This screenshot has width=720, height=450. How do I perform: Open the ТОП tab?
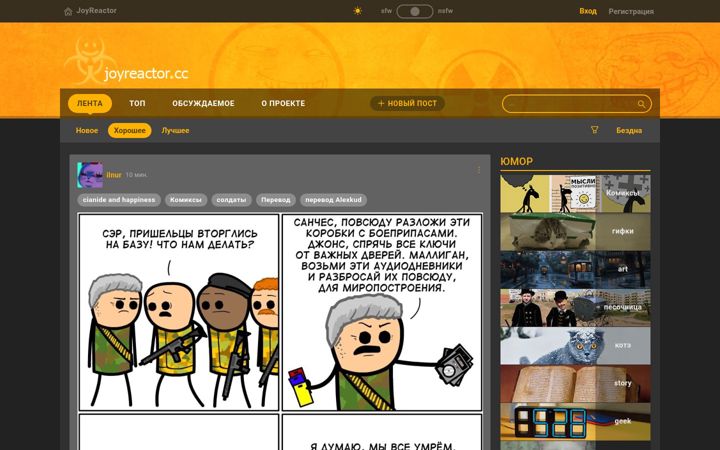coord(137,103)
